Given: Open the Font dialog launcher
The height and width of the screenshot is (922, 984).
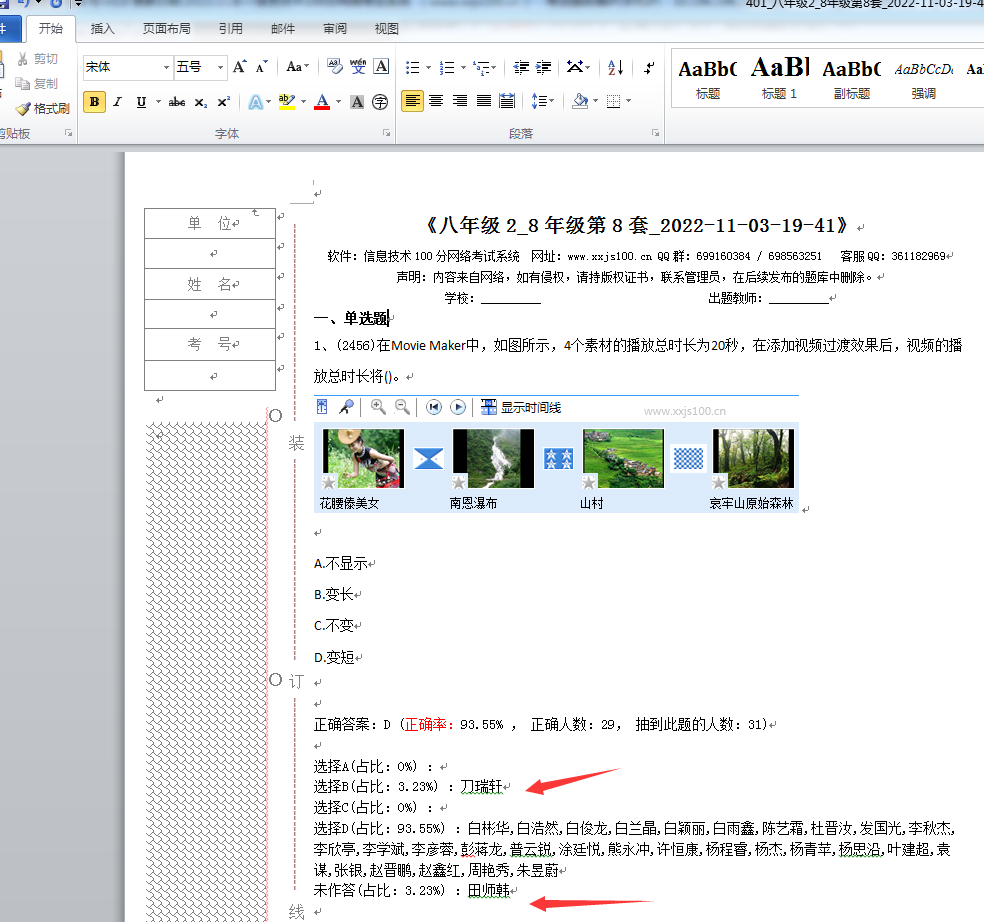Looking at the screenshot, I should [x=387, y=133].
